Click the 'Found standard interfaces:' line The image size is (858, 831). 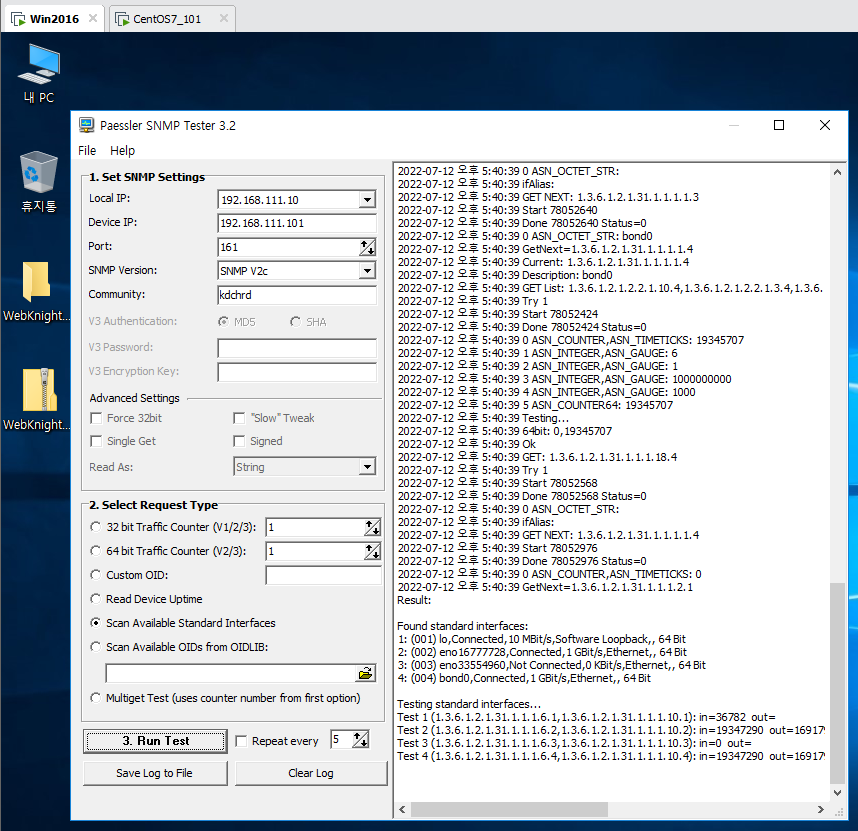click(x=462, y=626)
